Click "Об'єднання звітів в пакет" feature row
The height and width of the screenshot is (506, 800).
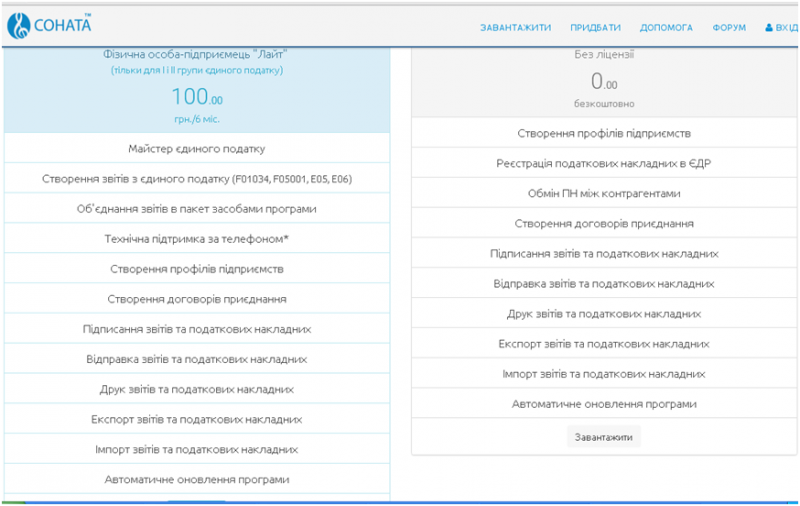(x=197, y=209)
